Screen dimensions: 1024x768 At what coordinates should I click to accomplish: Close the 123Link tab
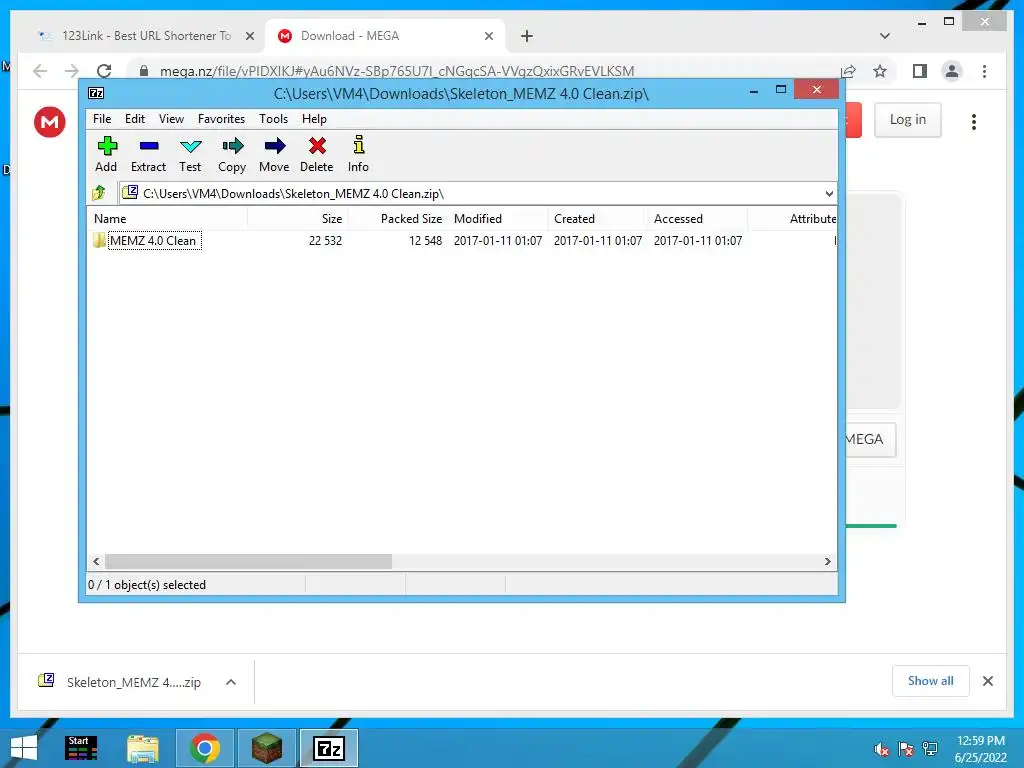(250, 36)
